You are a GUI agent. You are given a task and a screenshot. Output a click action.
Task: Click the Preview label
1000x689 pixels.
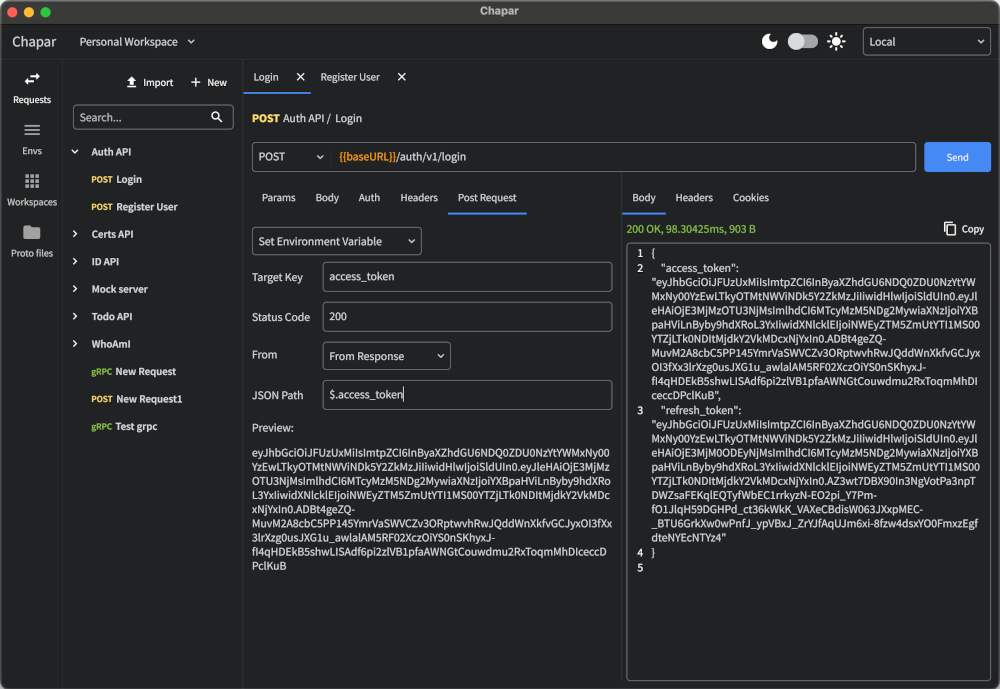point(272,427)
